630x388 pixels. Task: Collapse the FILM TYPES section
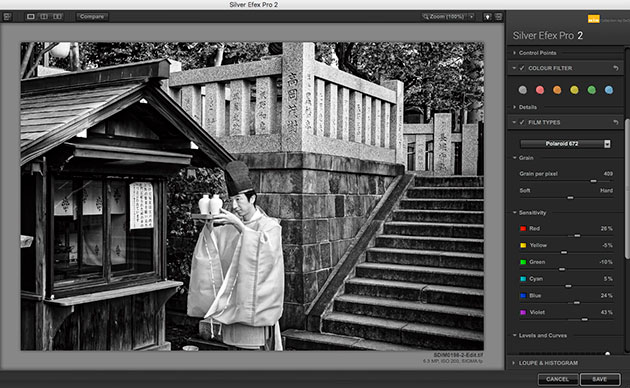514,122
